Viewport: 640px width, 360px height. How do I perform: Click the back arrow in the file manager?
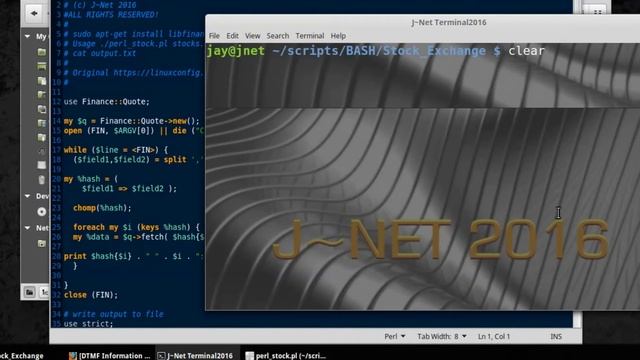(x=34, y=13)
